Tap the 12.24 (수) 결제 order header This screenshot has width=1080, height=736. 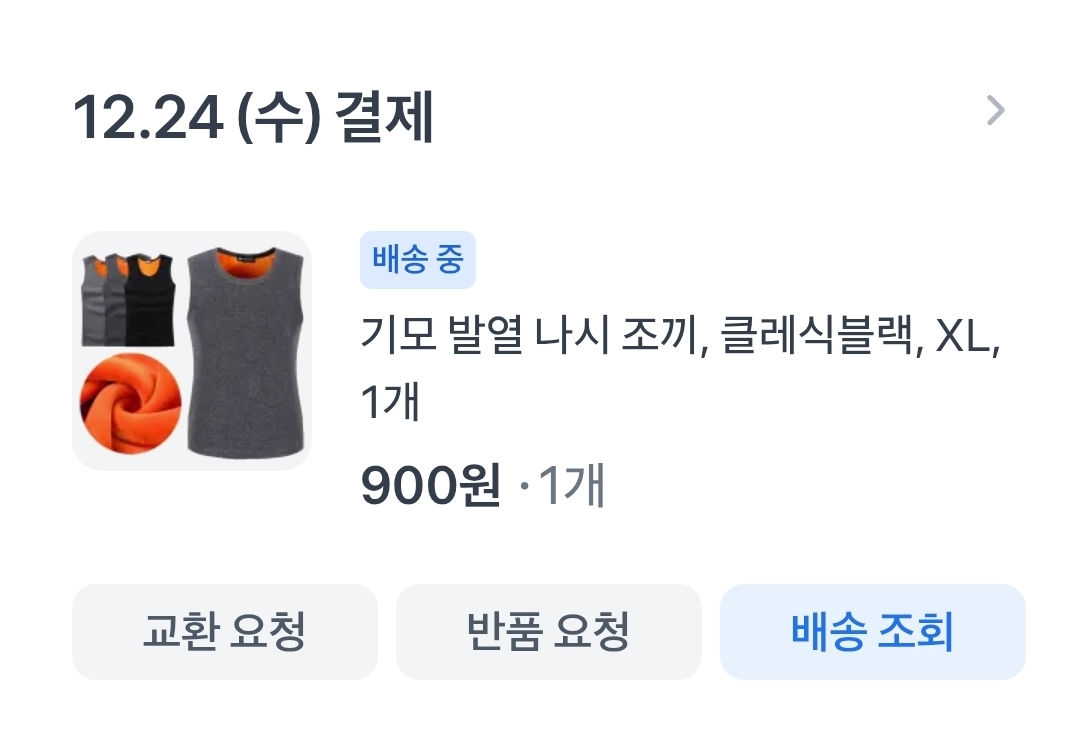click(253, 117)
